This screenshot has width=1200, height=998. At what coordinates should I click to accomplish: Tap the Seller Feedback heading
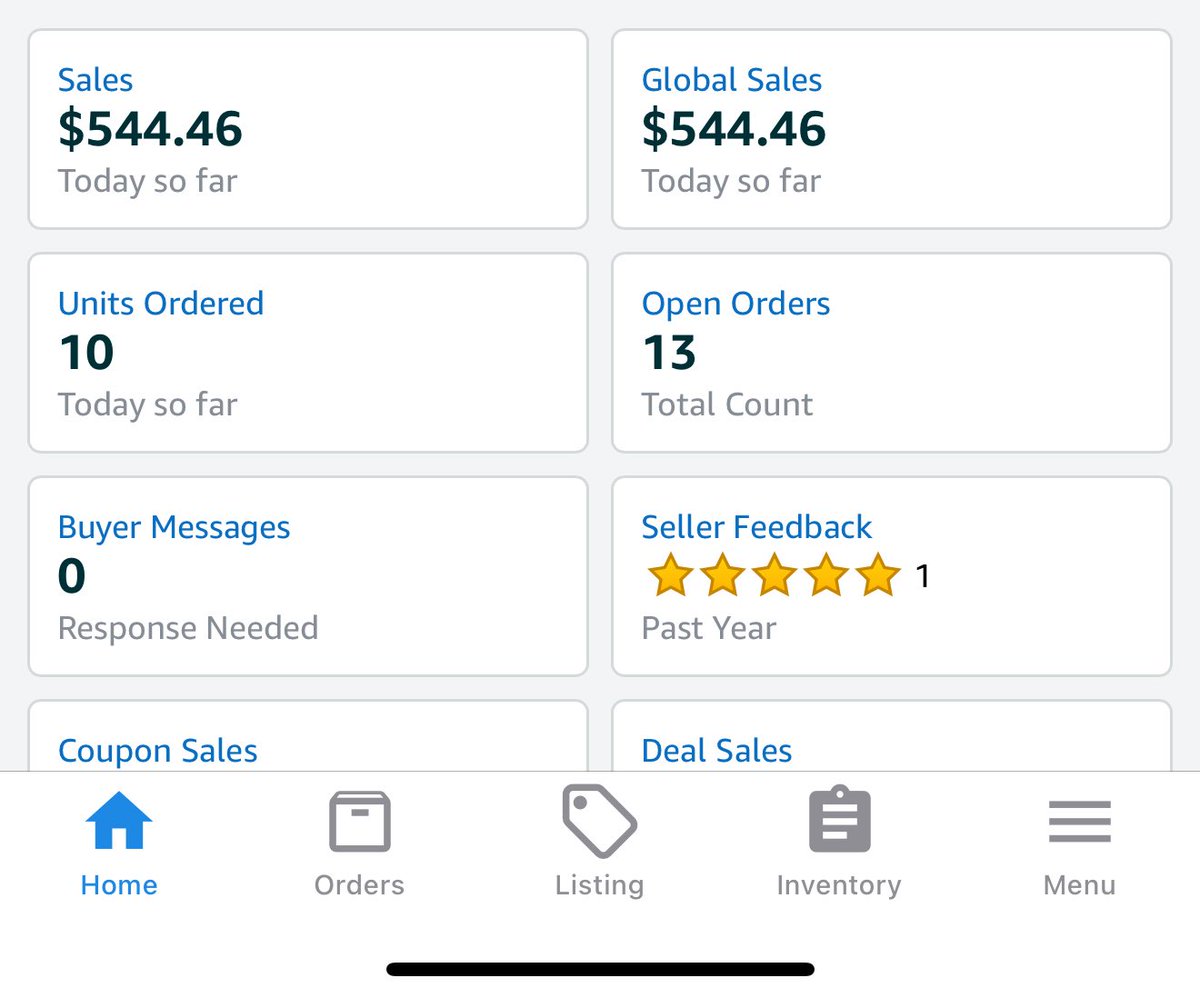[x=756, y=527]
